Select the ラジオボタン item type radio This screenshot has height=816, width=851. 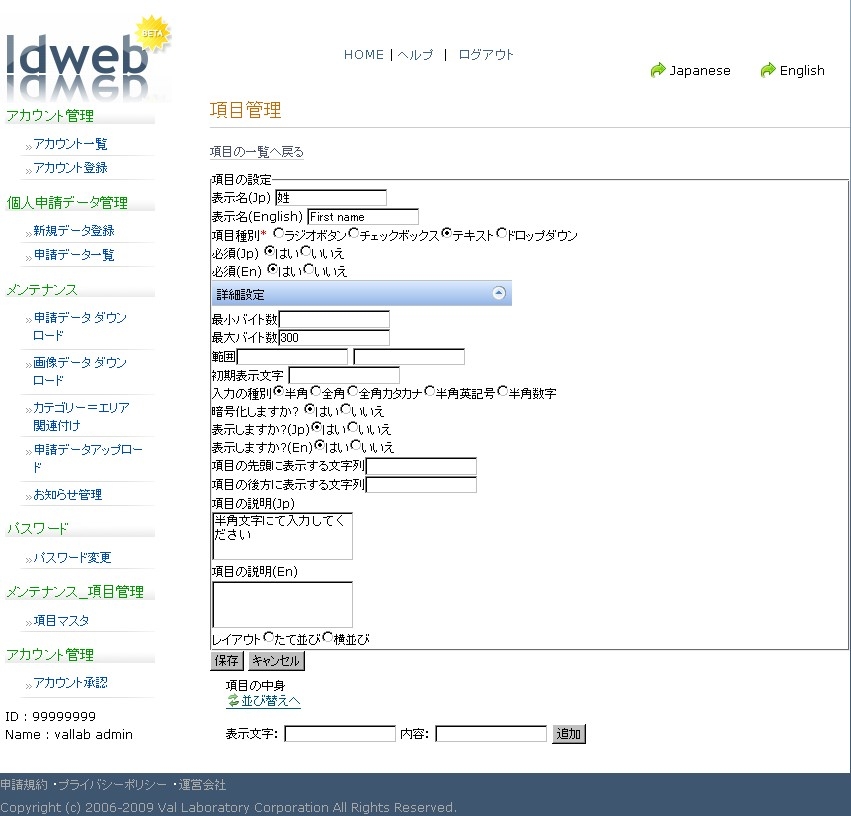tap(278, 233)
